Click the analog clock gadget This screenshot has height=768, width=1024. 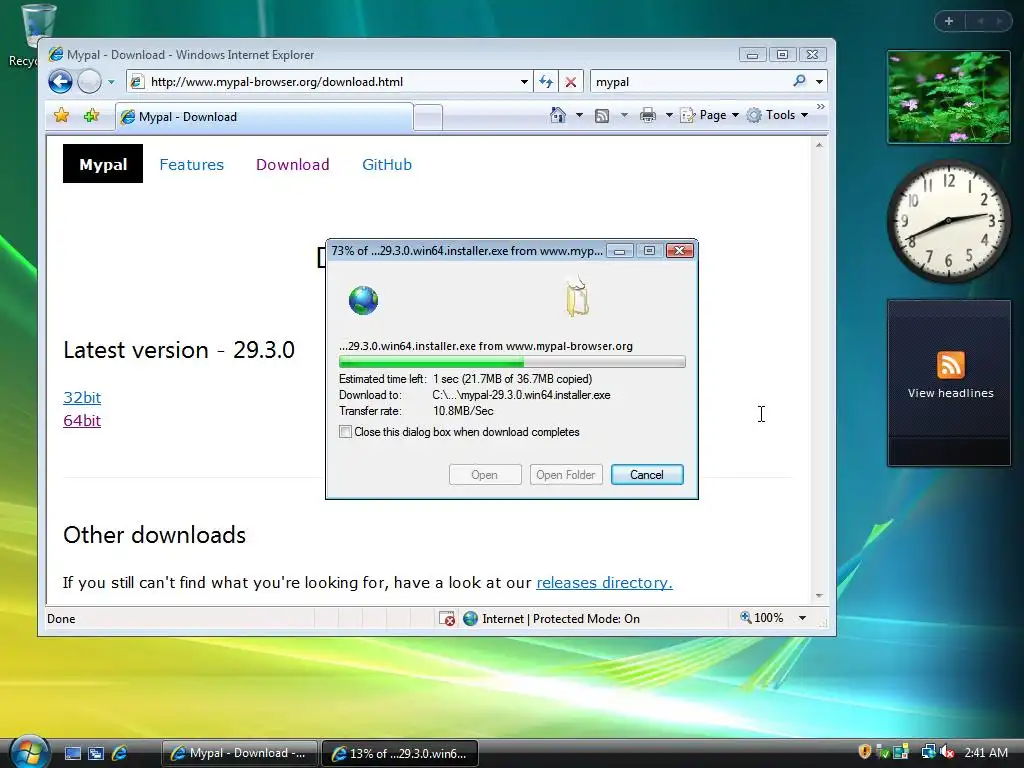948,221
